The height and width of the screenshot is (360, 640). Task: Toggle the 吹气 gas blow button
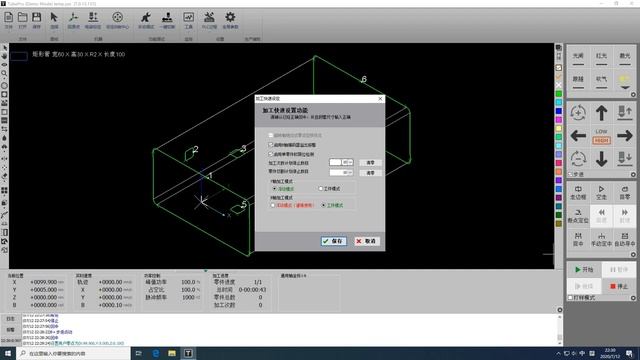click(x=601, y=81)
